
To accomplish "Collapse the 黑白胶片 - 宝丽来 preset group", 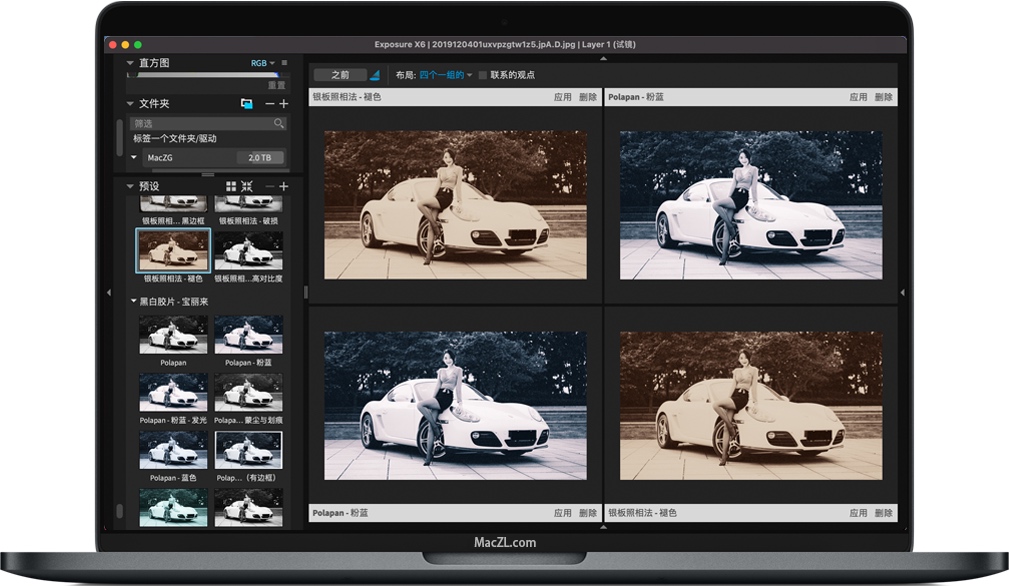I will 134,301.
